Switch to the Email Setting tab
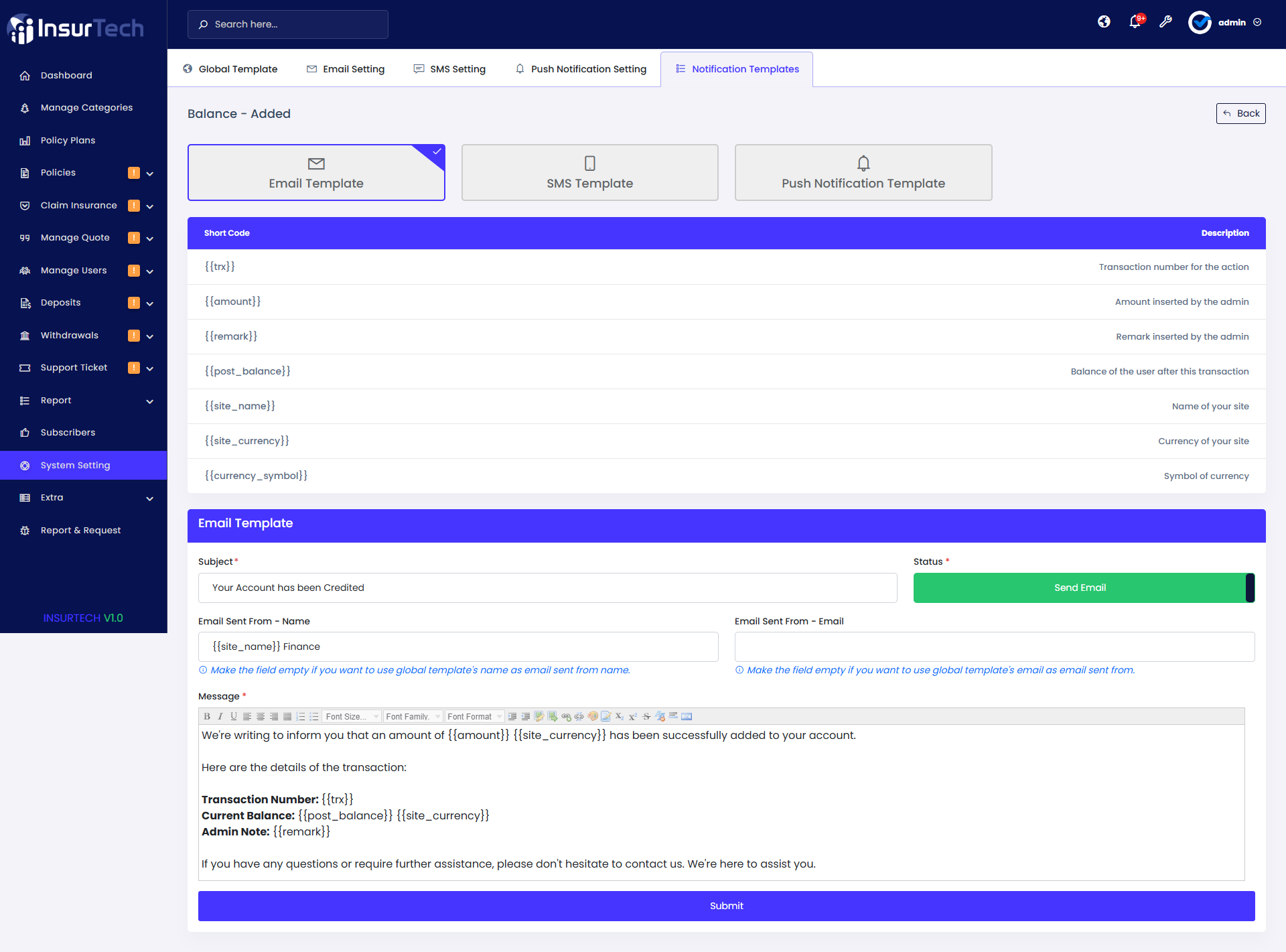 pos(346,69)
